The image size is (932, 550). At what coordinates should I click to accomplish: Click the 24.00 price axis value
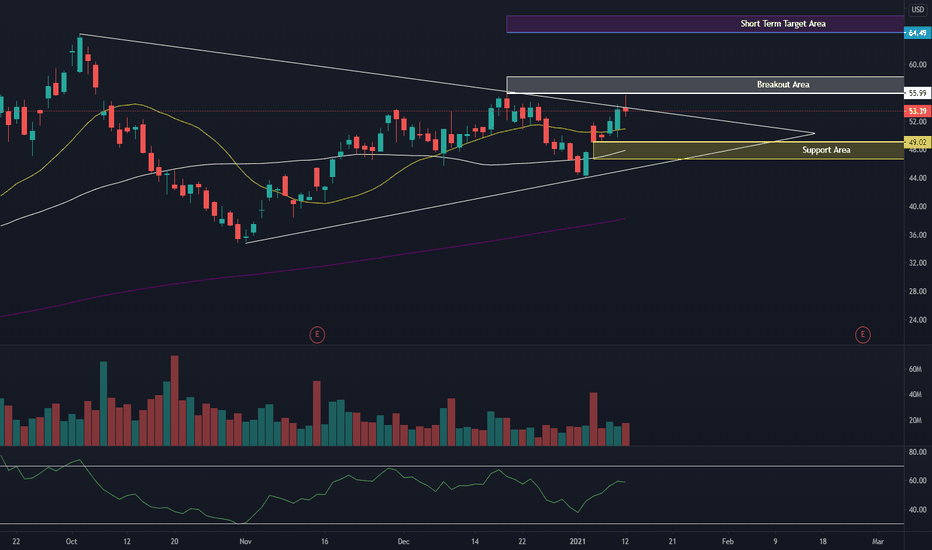pyautogui.click(x=917, y=320)
